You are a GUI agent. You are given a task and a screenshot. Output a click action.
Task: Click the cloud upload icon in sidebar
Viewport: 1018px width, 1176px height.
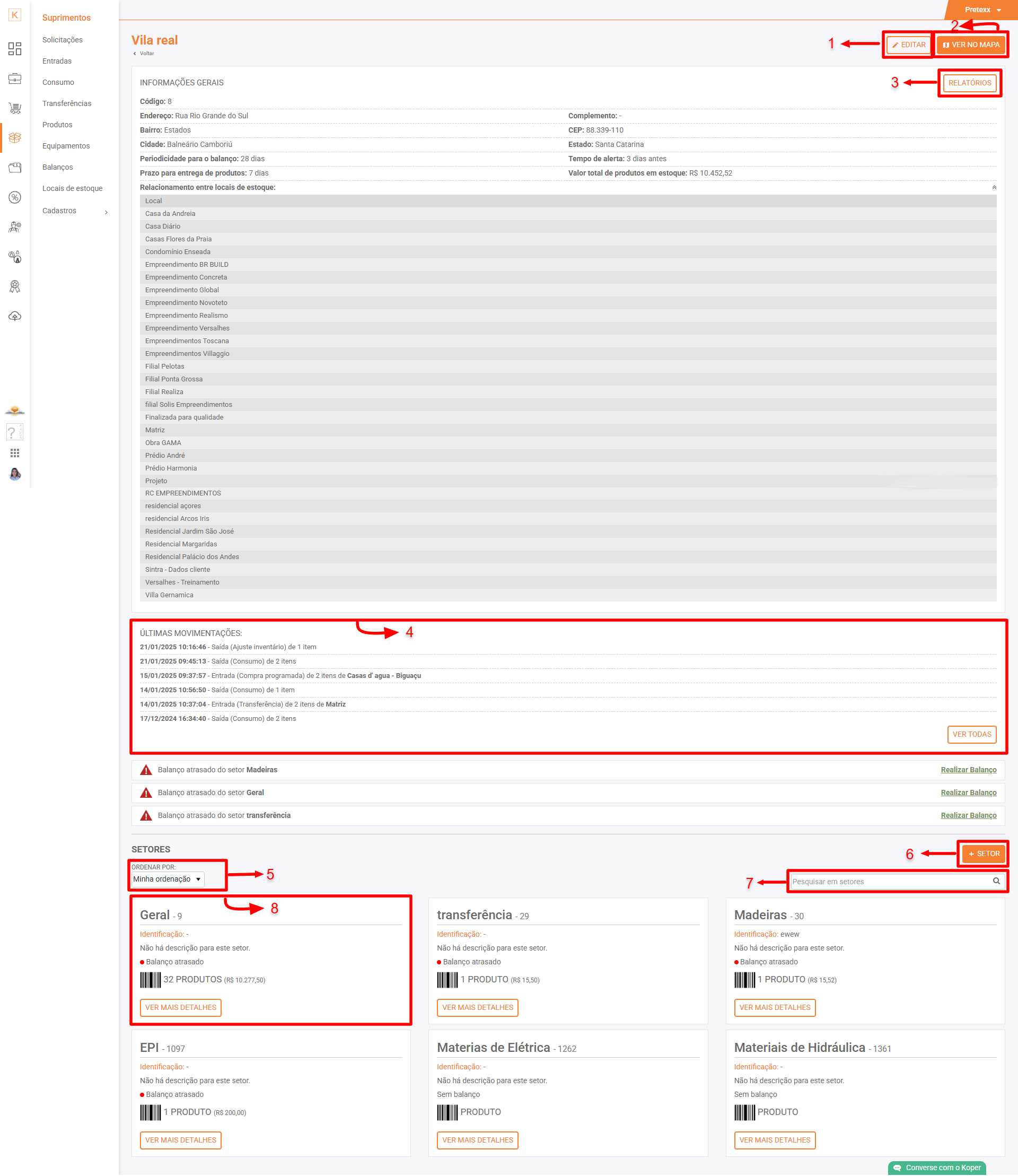pos(15,316)
